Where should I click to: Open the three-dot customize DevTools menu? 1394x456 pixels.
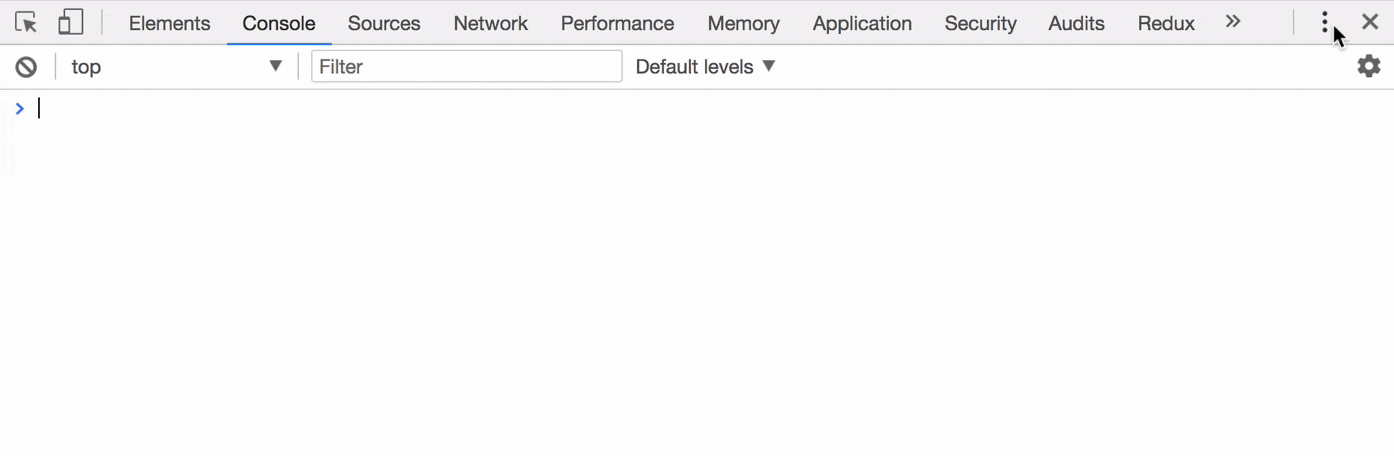coord(1325,22)
